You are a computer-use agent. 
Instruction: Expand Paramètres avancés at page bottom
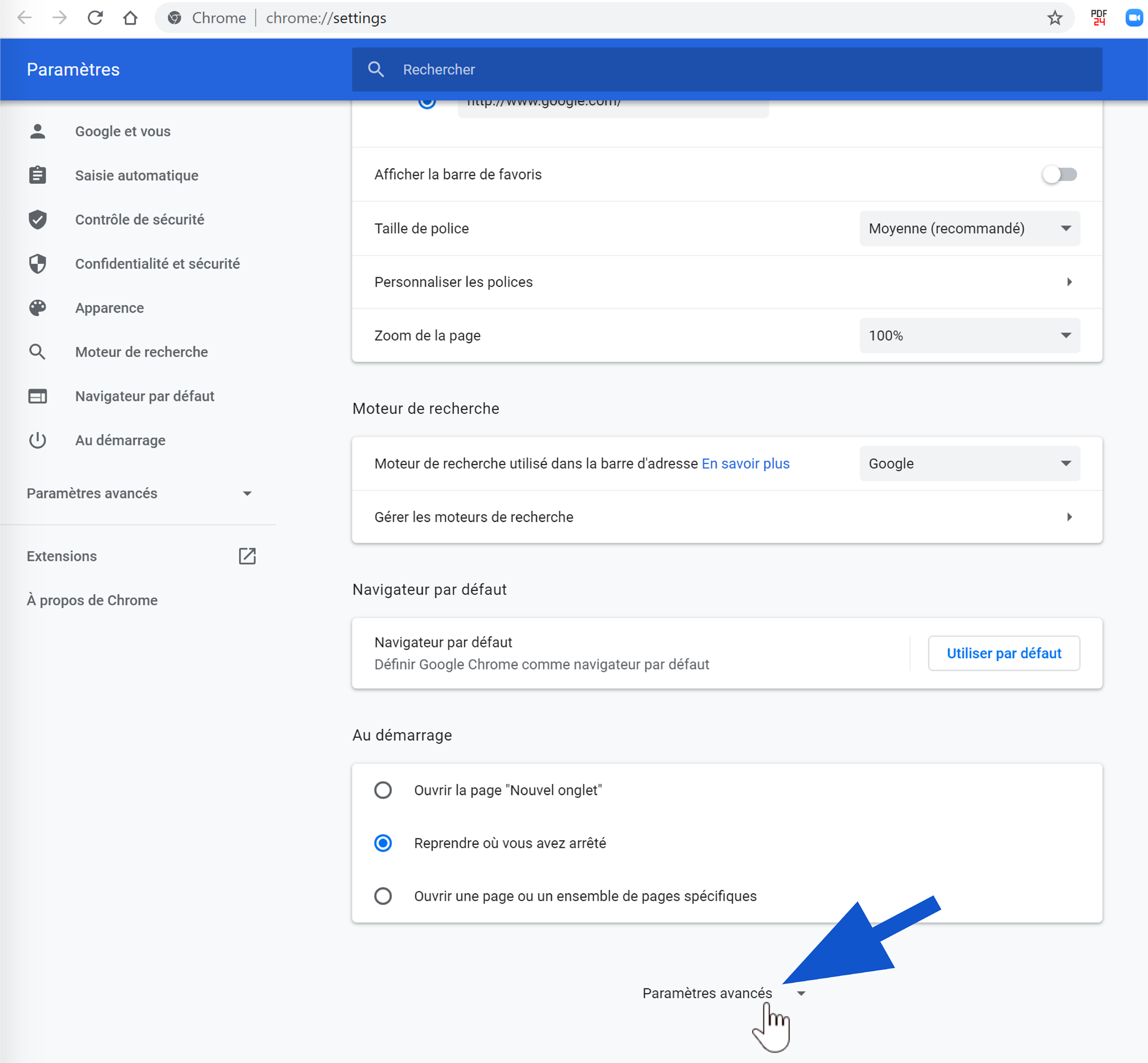pyautogui.click(x=724, y=994)
